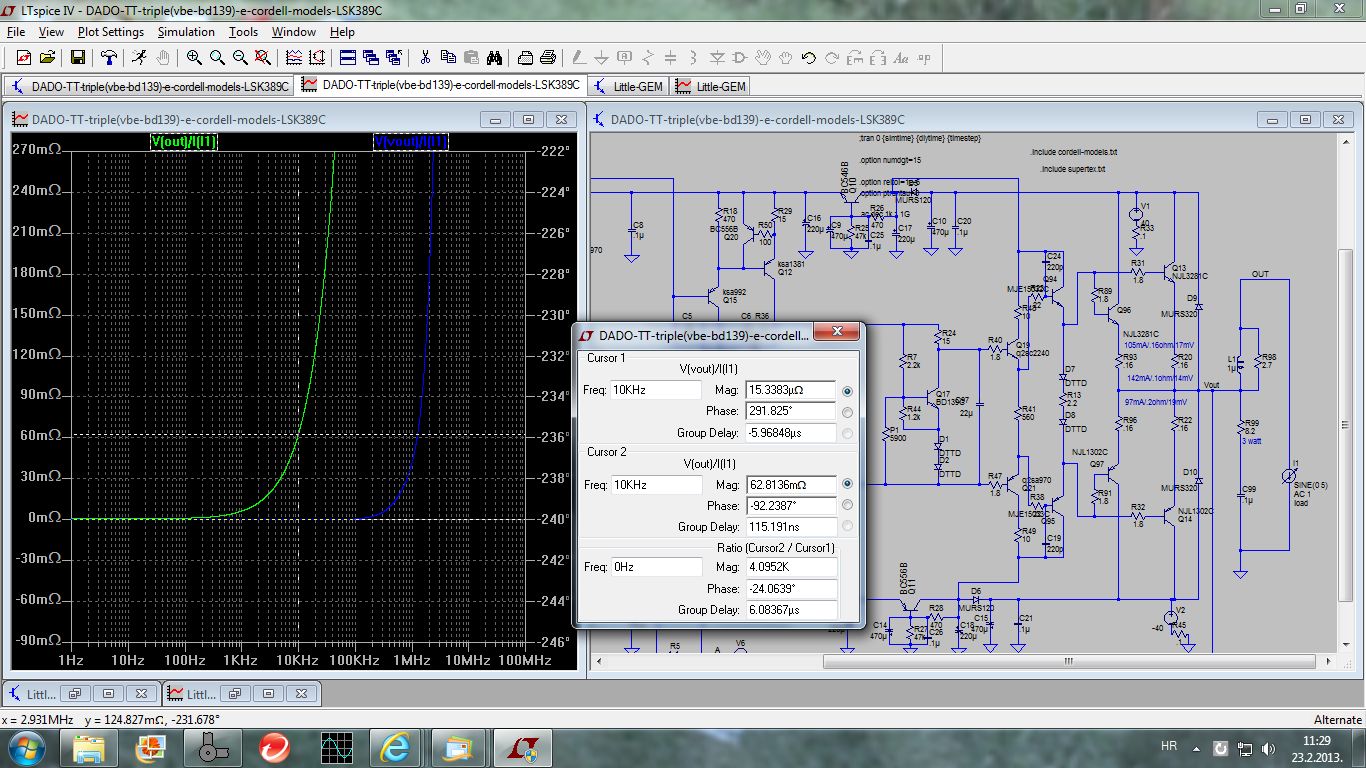Select the Ground symbol tool
Image resolution: width=1366 pixels, height=768 pixels.
point(601,57)
